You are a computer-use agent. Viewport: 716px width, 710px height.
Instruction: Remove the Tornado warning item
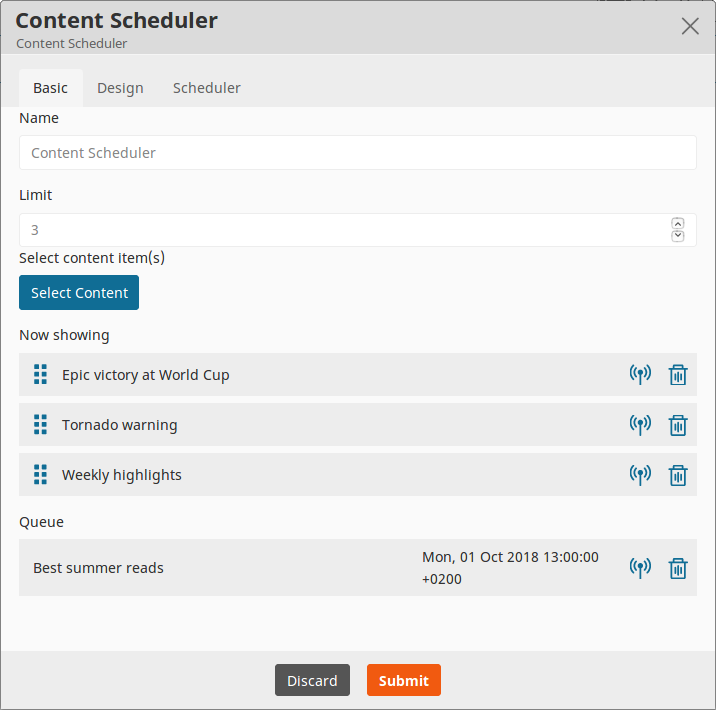[x=678, y=425]
